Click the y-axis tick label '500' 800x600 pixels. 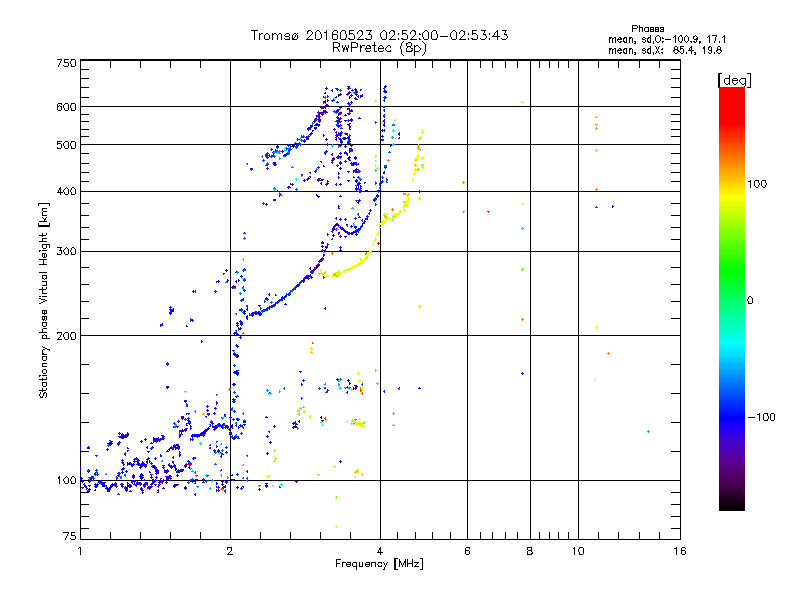click(66, 145)
